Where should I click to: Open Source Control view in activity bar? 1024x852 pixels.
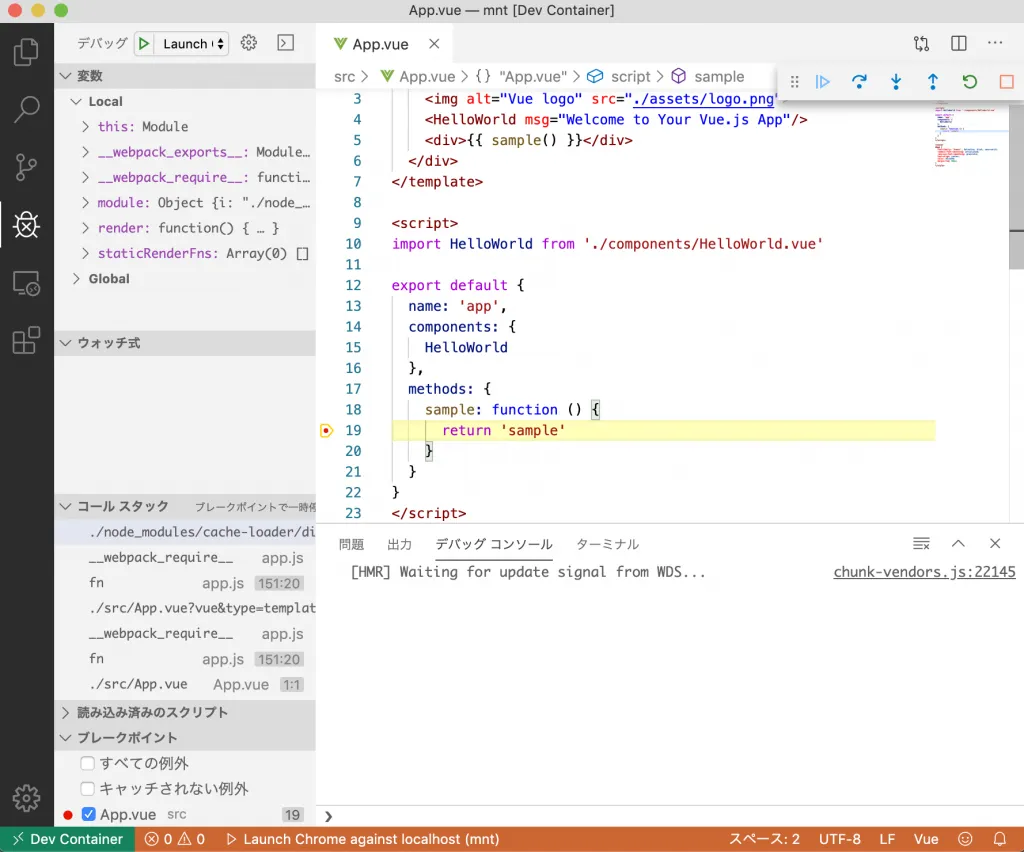(26, 167)
